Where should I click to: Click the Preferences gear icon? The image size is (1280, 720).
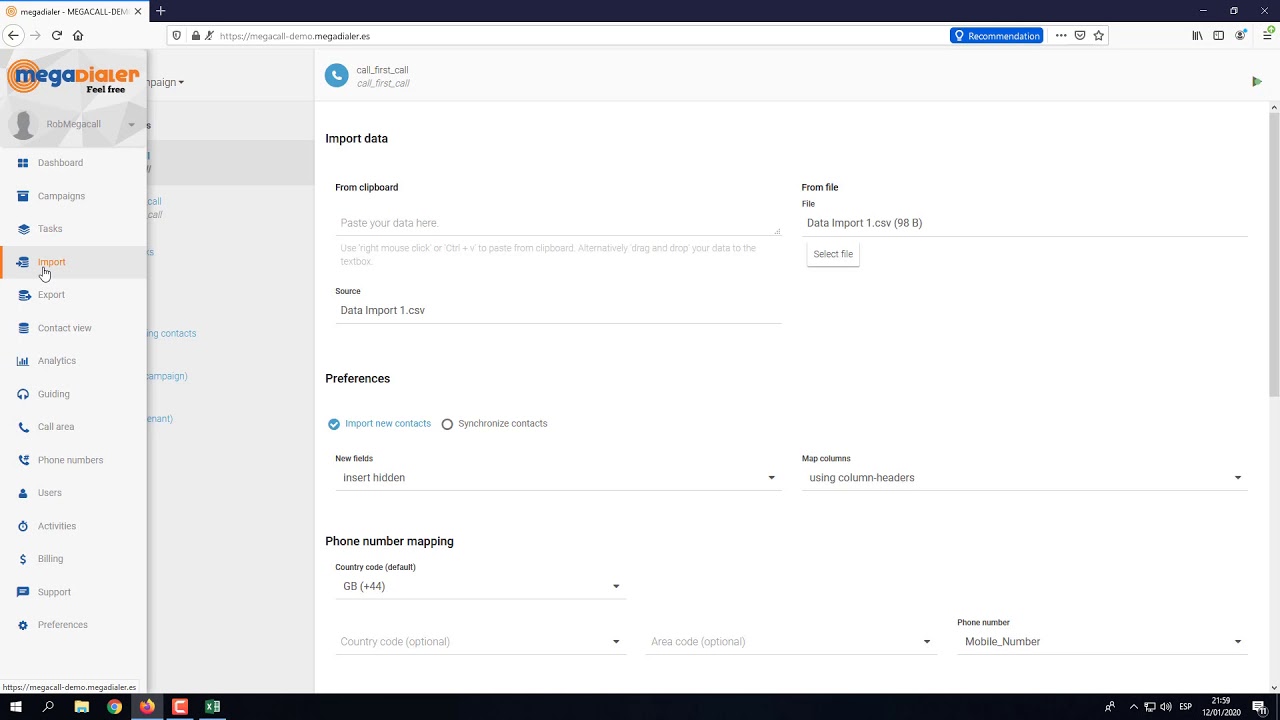tap(23, 625)
